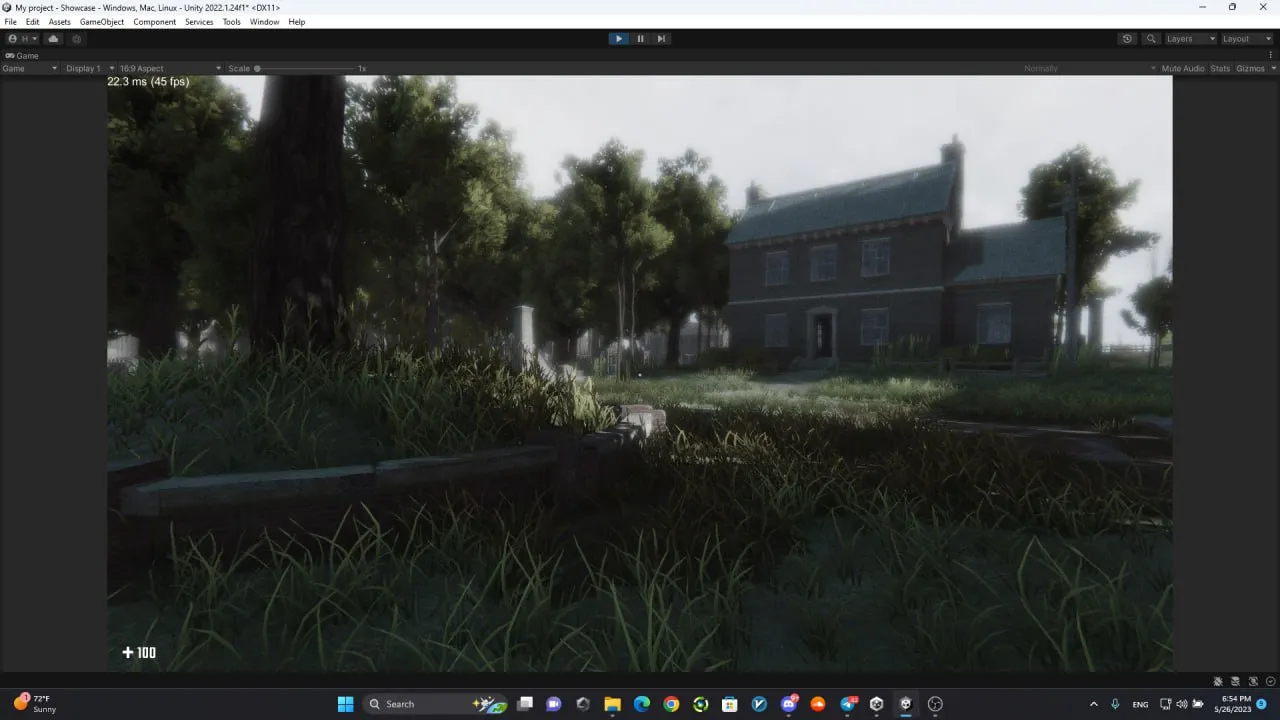1280x720 pixels.
Task: Open the Unity account dropdown
Action: point(24,39)
